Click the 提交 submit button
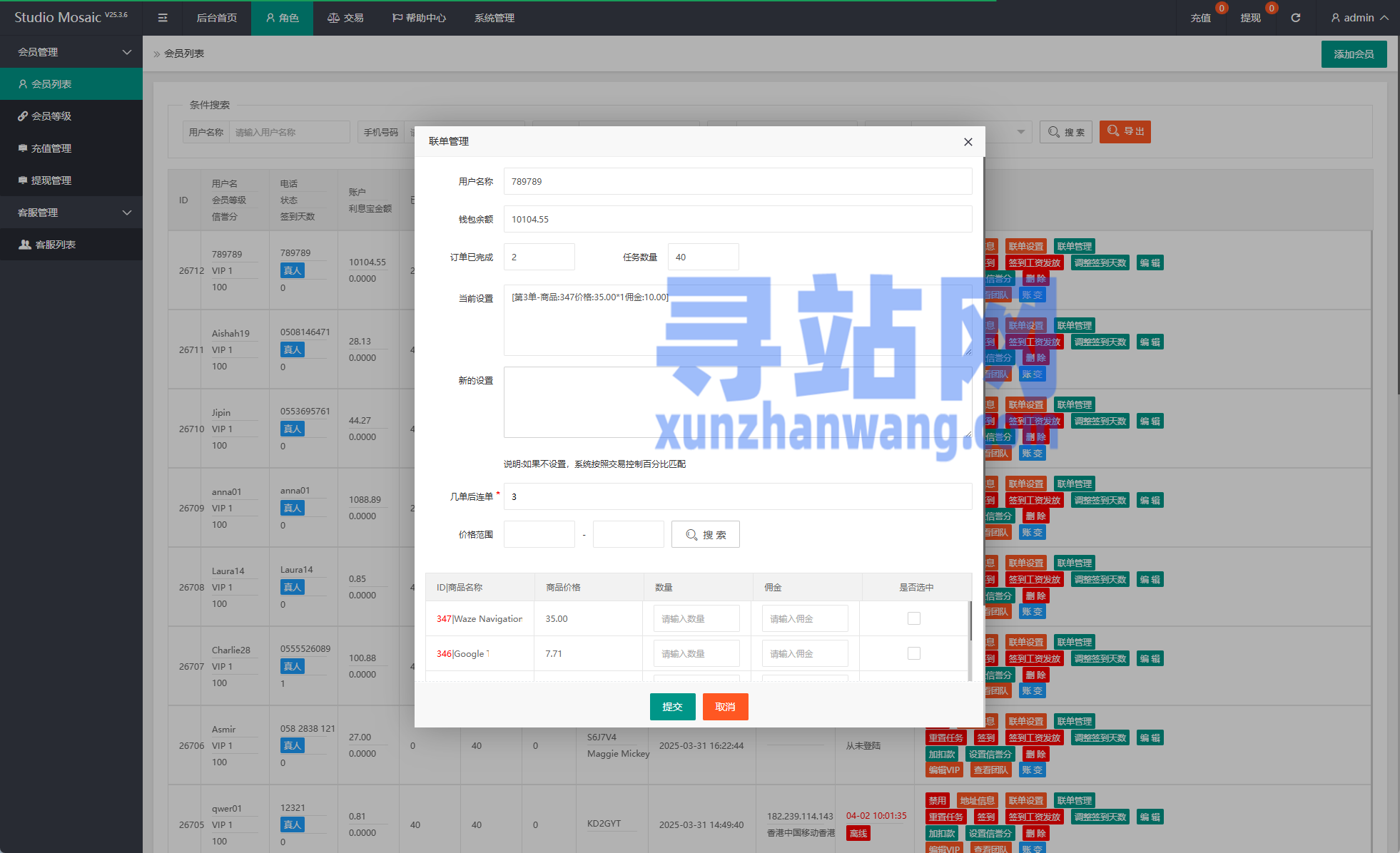Image resolution: width=1400 pixels, height=853 pixels. click(673, 707)
